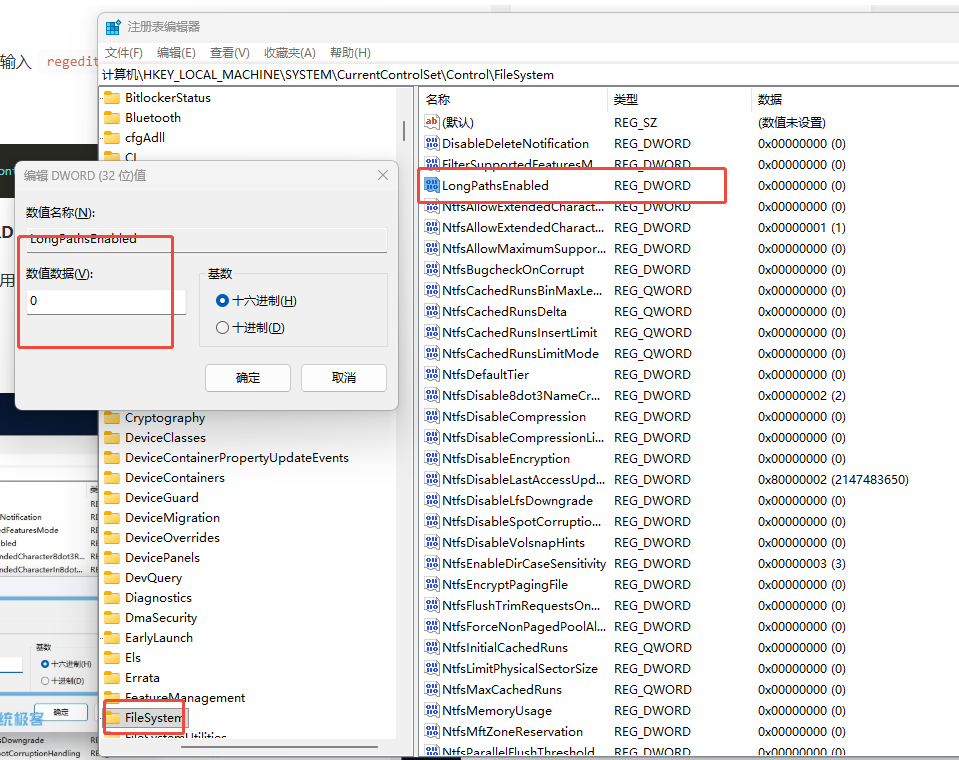Open the 查看(V) menu
The width and height of the screenshot is (959, 760).
(x=229, y=53)
